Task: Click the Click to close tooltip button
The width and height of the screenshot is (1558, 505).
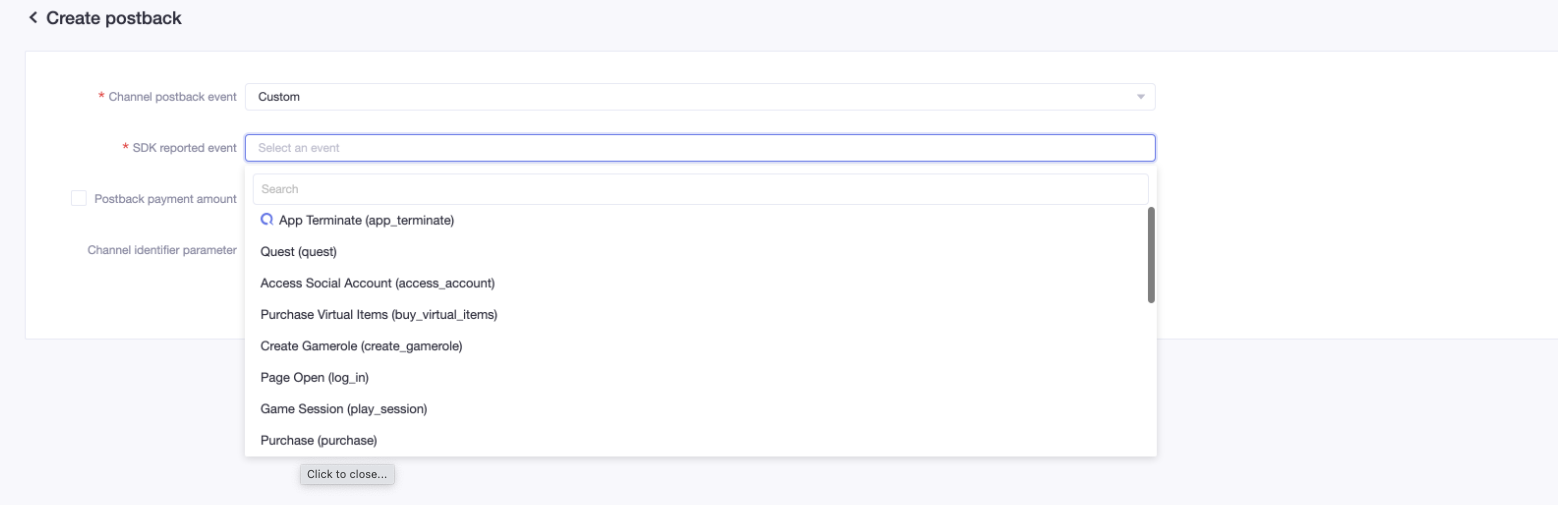Action: pyautogui.click(x=347, y=474)
